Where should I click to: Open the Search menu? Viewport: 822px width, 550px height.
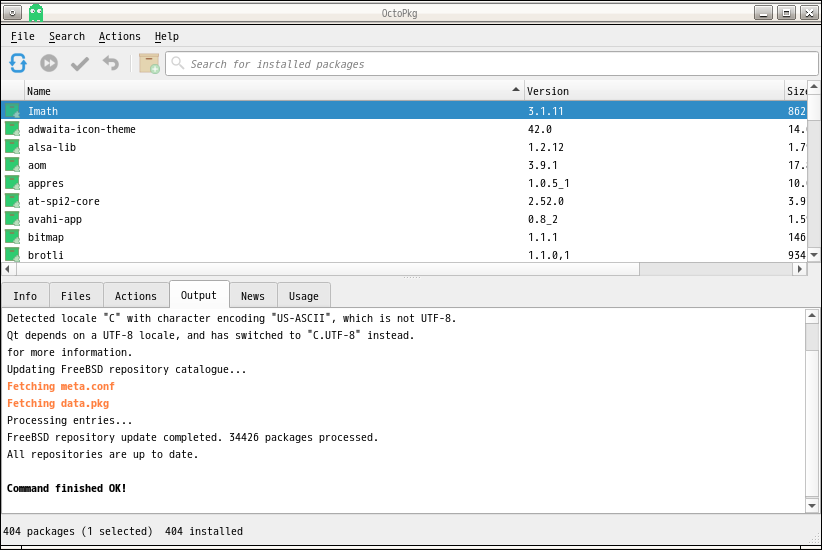(67, 36)
